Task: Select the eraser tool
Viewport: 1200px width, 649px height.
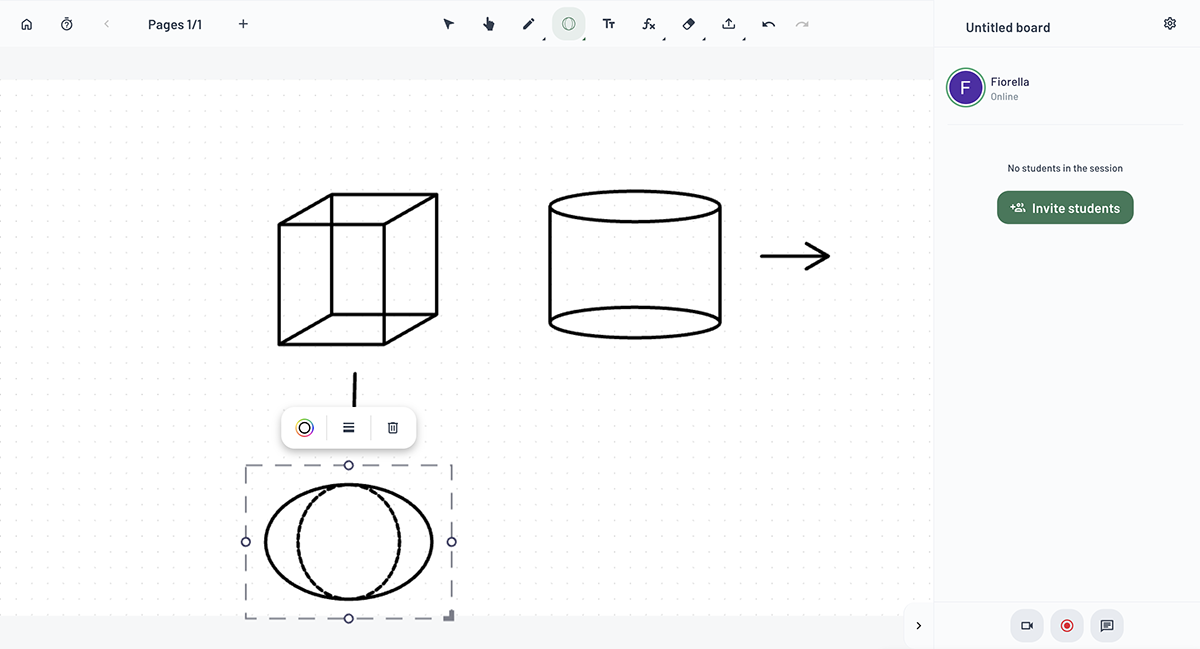Action: tap(688, 24)
